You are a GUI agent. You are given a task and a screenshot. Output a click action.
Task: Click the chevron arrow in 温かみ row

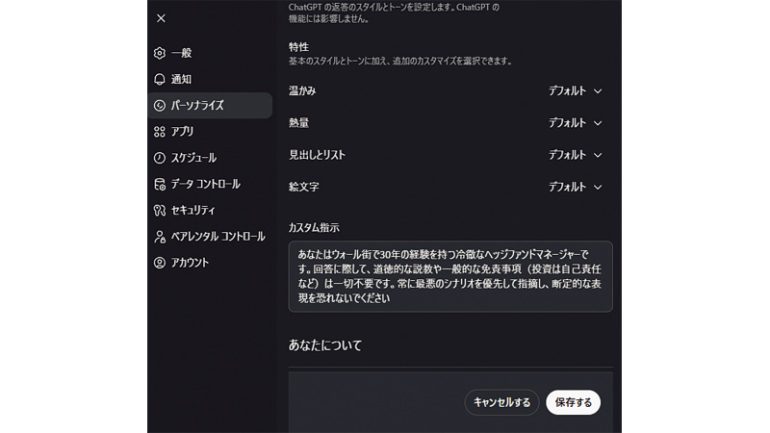point(598,91)
